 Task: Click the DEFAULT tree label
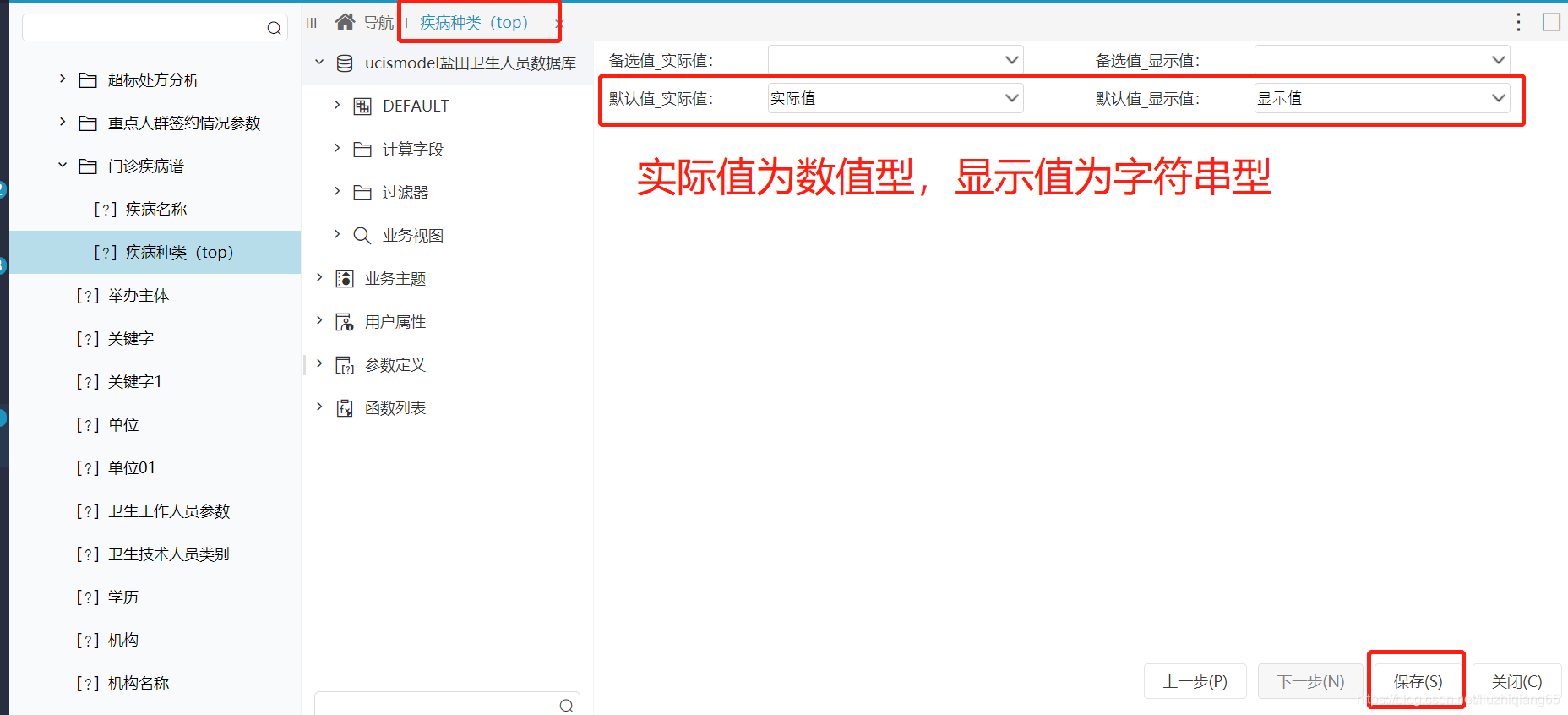tap(416, 106)
